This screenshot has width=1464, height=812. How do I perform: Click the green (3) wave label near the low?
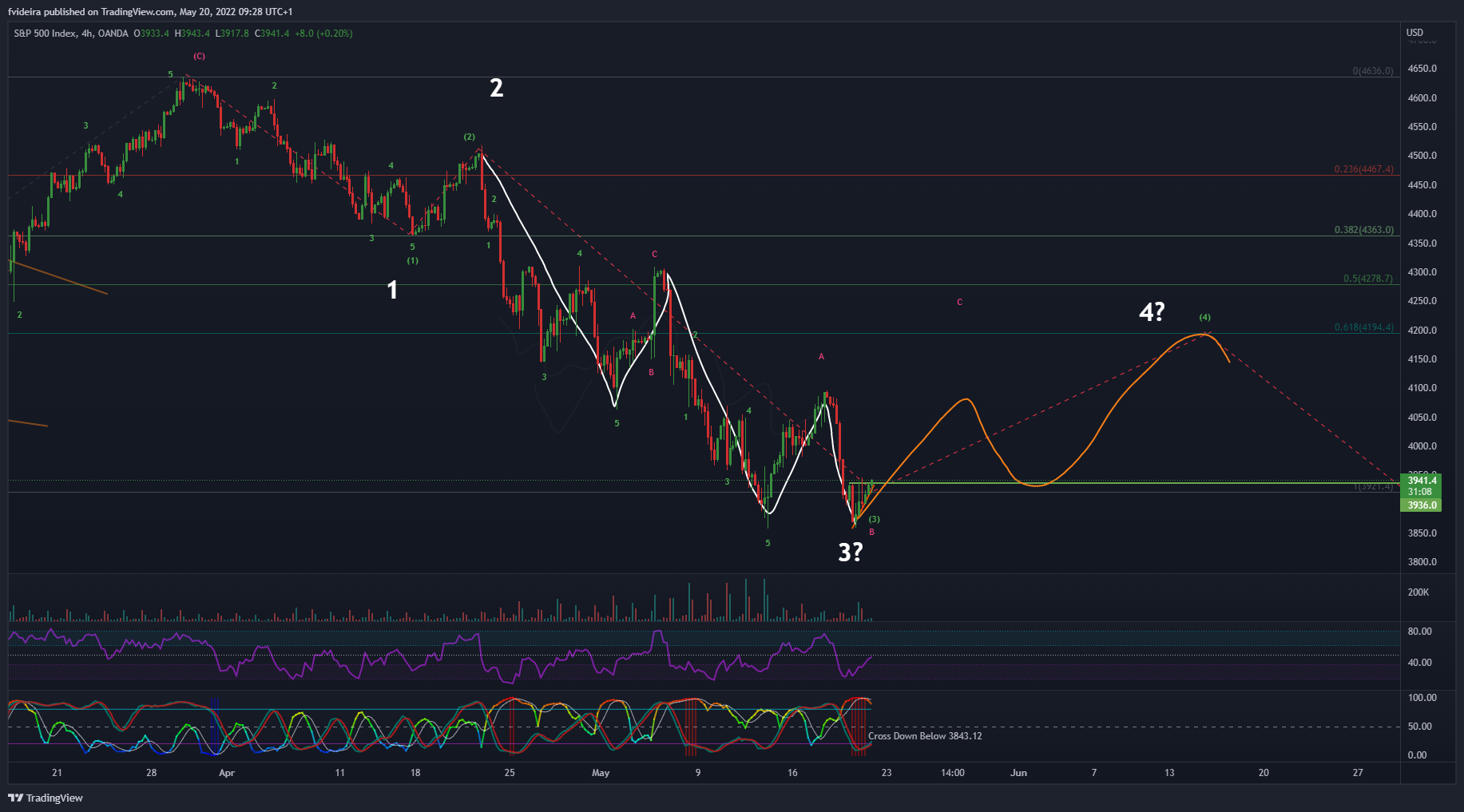[874, 519]
